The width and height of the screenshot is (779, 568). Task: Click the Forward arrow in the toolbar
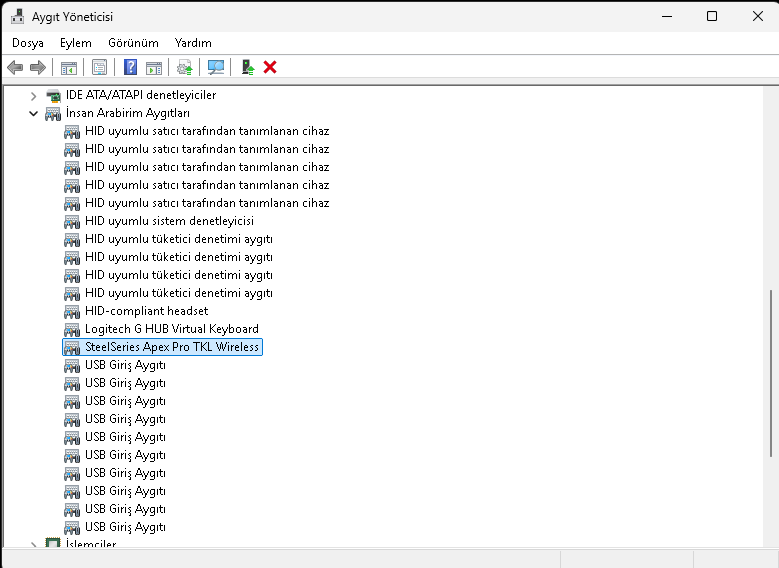pos(38,67)
